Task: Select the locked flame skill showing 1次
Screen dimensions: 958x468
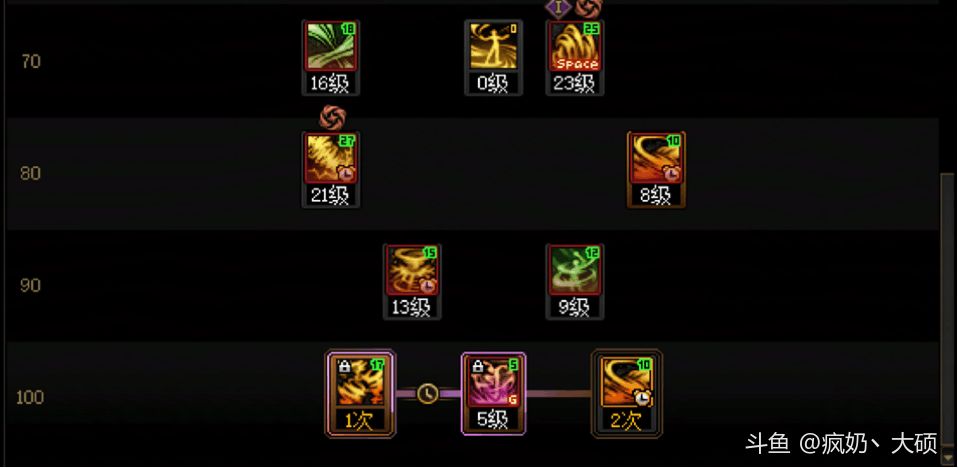Action: pos(360,382)
